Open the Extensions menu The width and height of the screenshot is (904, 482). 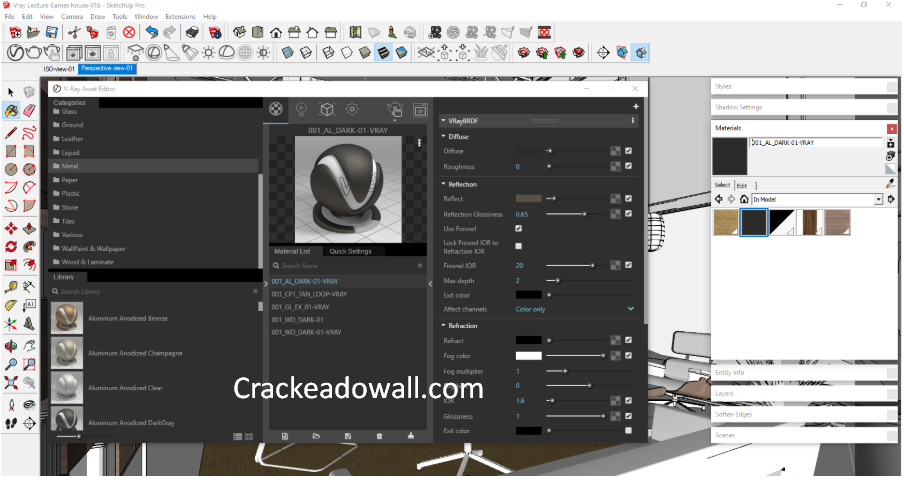click(x=180, y=17)
